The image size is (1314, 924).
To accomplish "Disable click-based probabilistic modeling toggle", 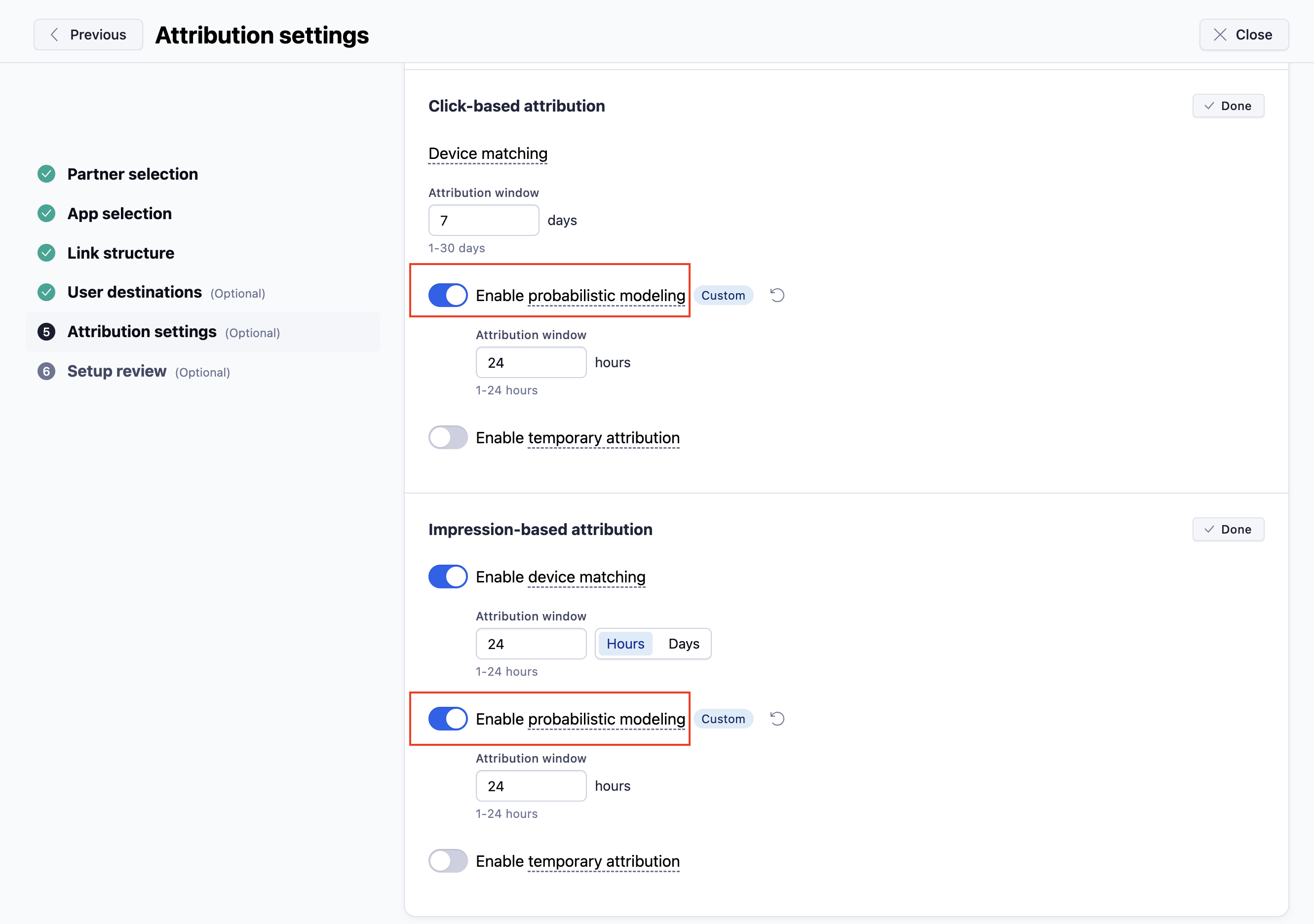I will point(448,295).
